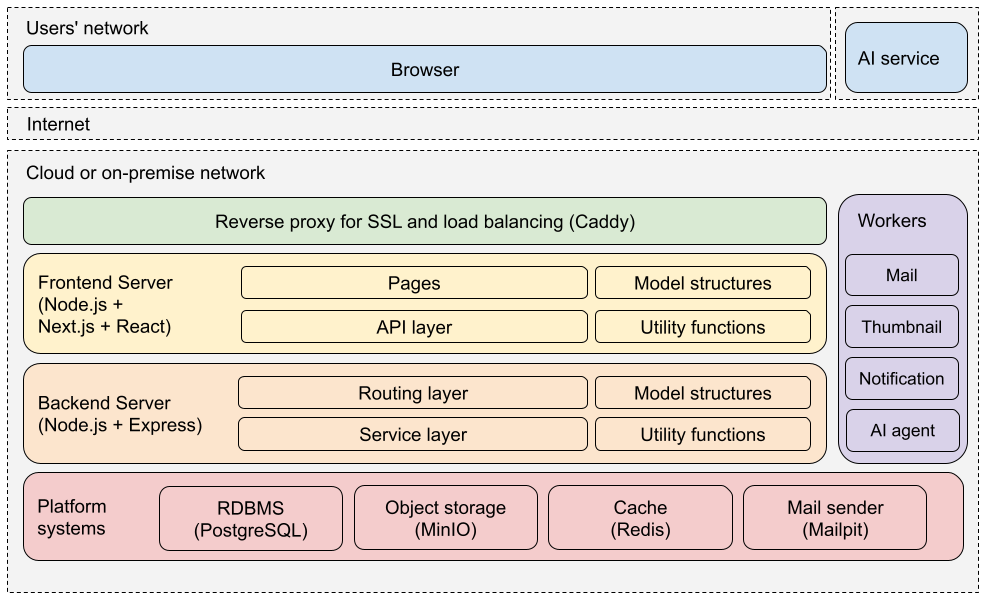Click the Mail sender (Mailpit) box
This screenshot has height=601, width=984.
click(x=835, y=518)
